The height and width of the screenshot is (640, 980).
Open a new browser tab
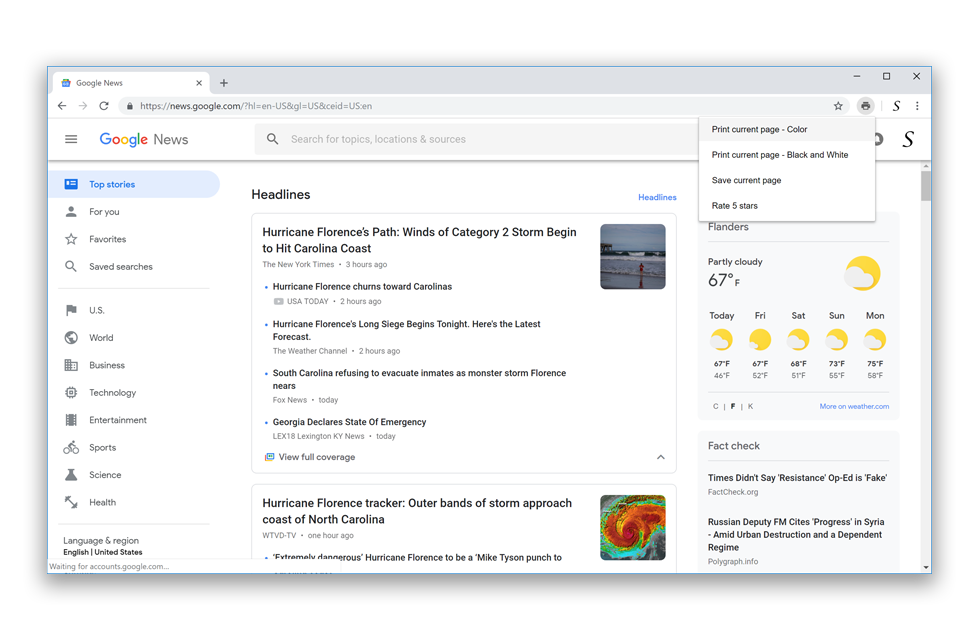click(x=224, y=82)
